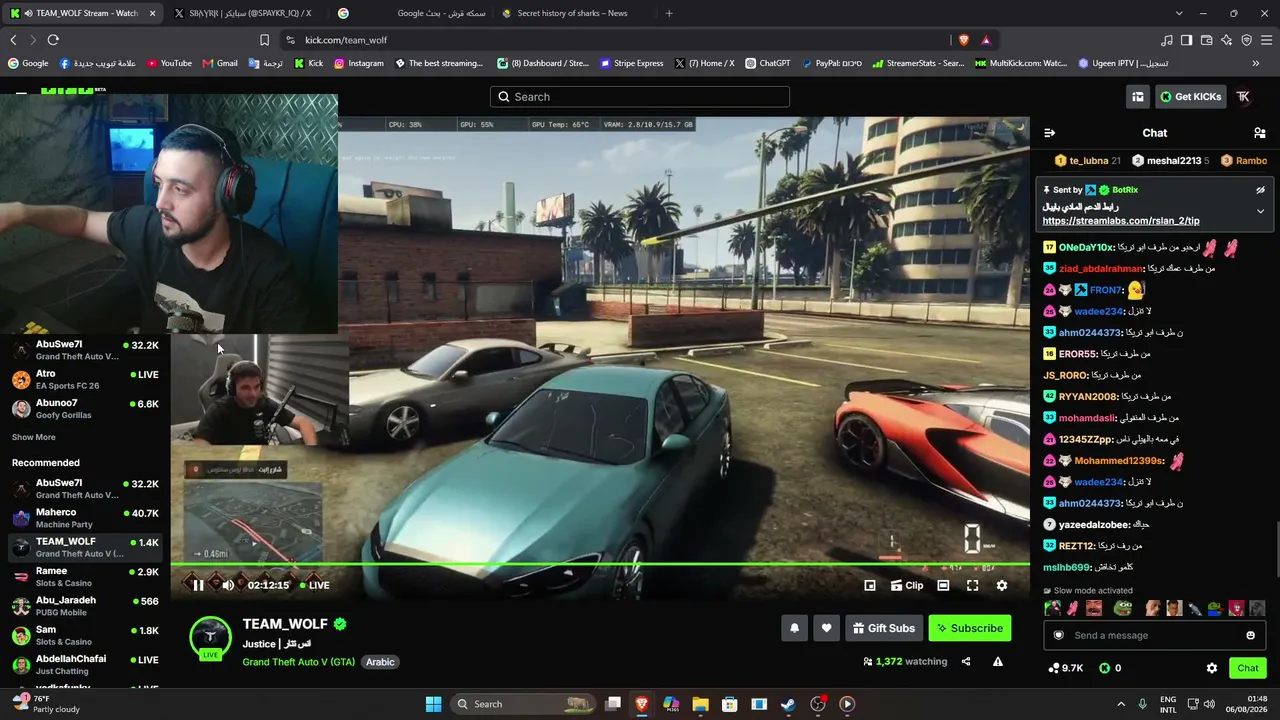This screenshot has height=720, width=1280.
Task: Insert the green frog emote from the quick emote row
Action: (x=1122, y=608)
